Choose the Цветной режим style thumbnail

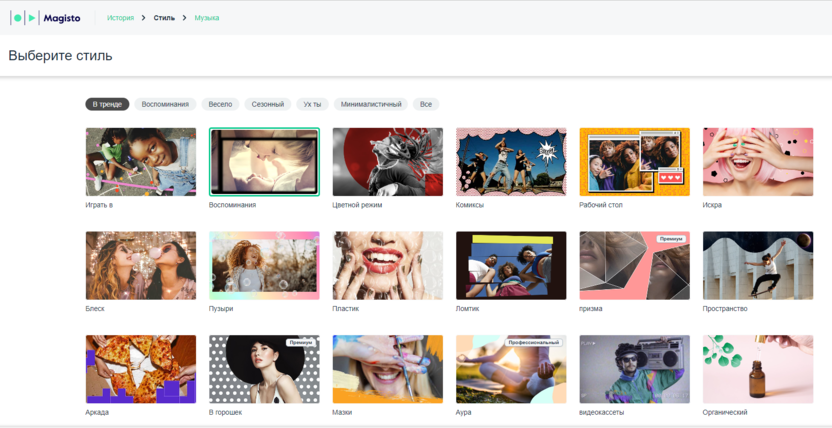(388, 162)
